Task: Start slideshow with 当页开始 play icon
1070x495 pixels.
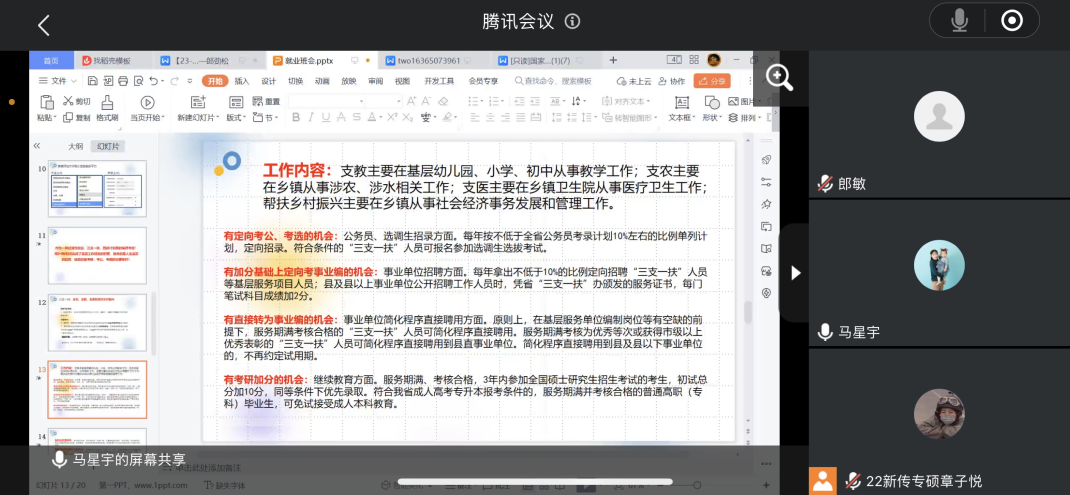Action: point(147,102)
